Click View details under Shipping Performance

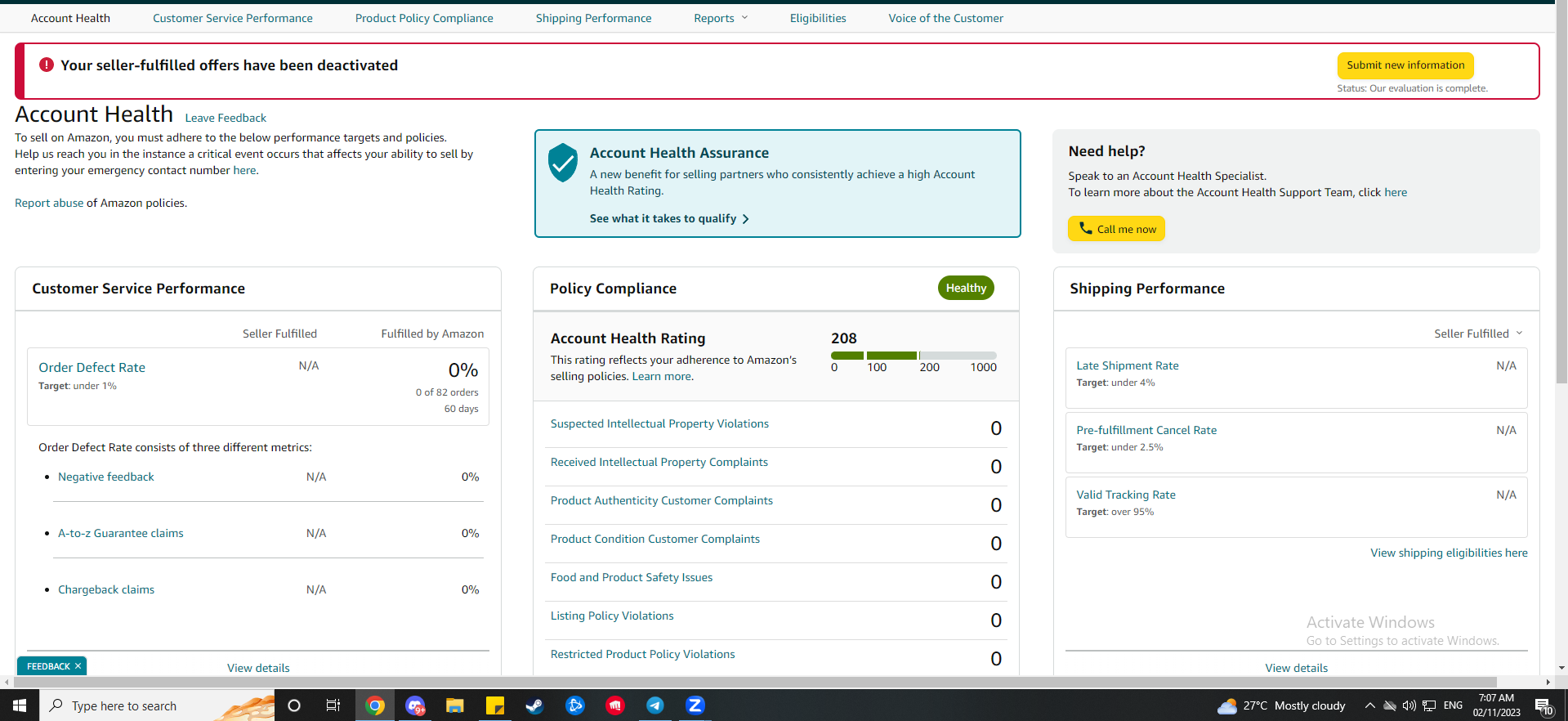(x=1296, y=668)
